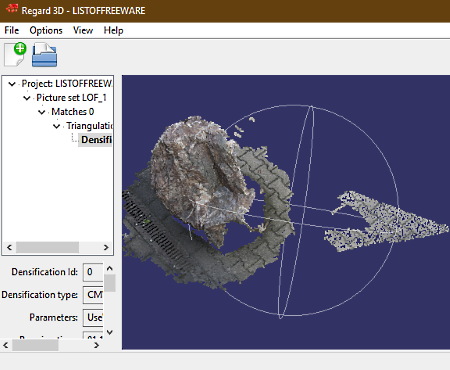Image resolution: width=450 pixels, height=370 pixels.
Task: Click the properties panel's up scroll arrow
Action: tap(110, 268)
